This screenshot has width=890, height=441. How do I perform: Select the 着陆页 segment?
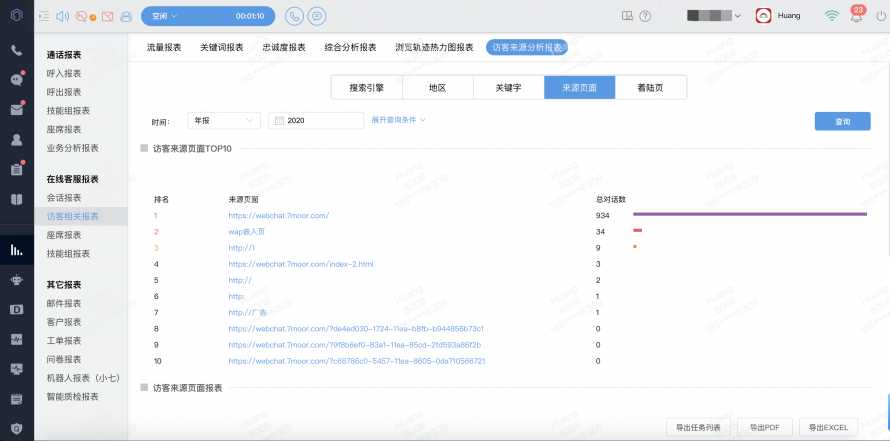(x=651, y=87)
